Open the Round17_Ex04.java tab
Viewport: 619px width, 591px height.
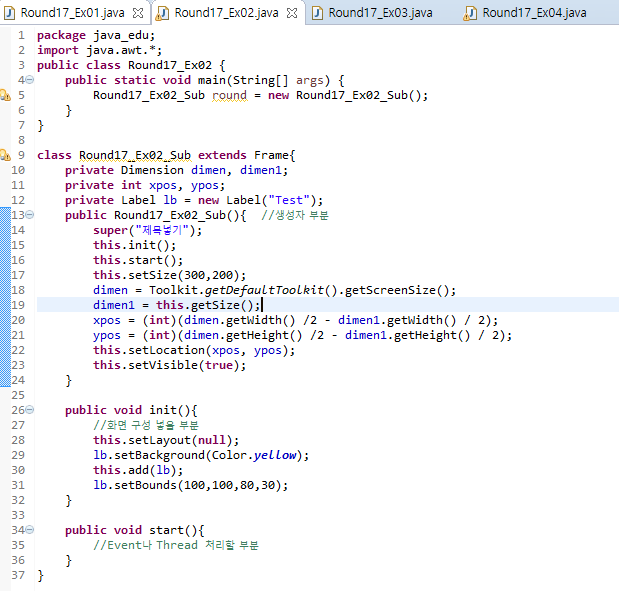(534, 13)
